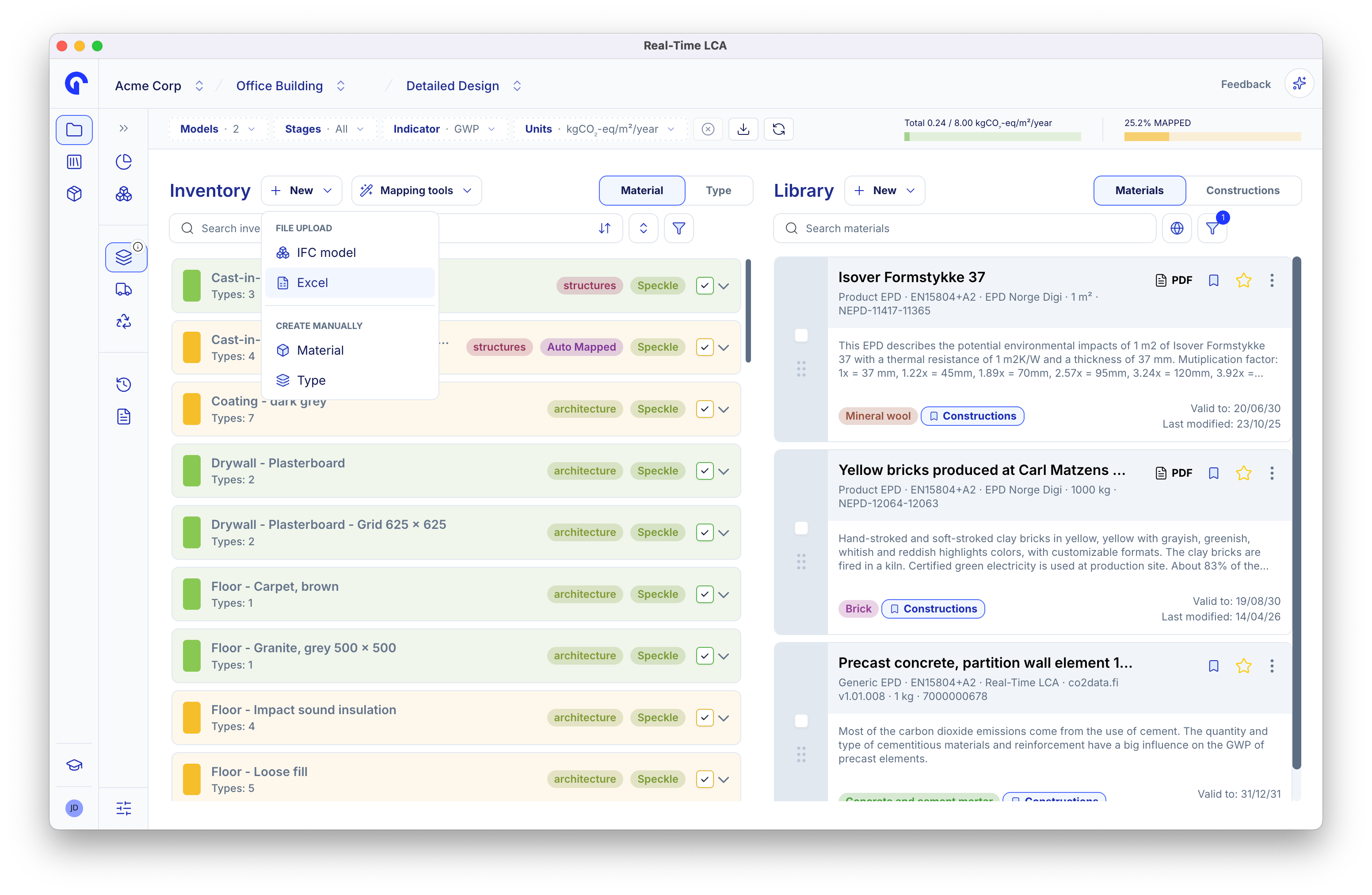This screenshot has width=1372, height=895.
Task: Click the Library New button
Action: coord(884,190)
